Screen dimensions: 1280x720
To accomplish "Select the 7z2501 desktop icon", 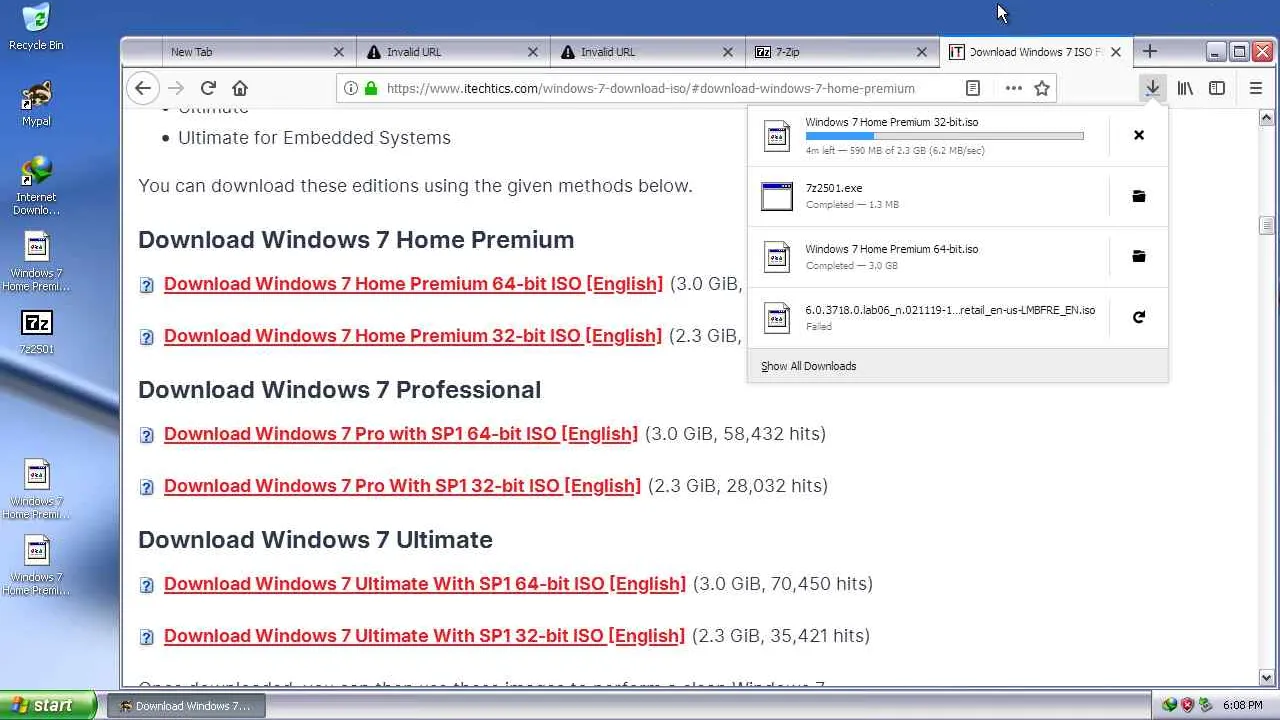I will click(36, 332).
